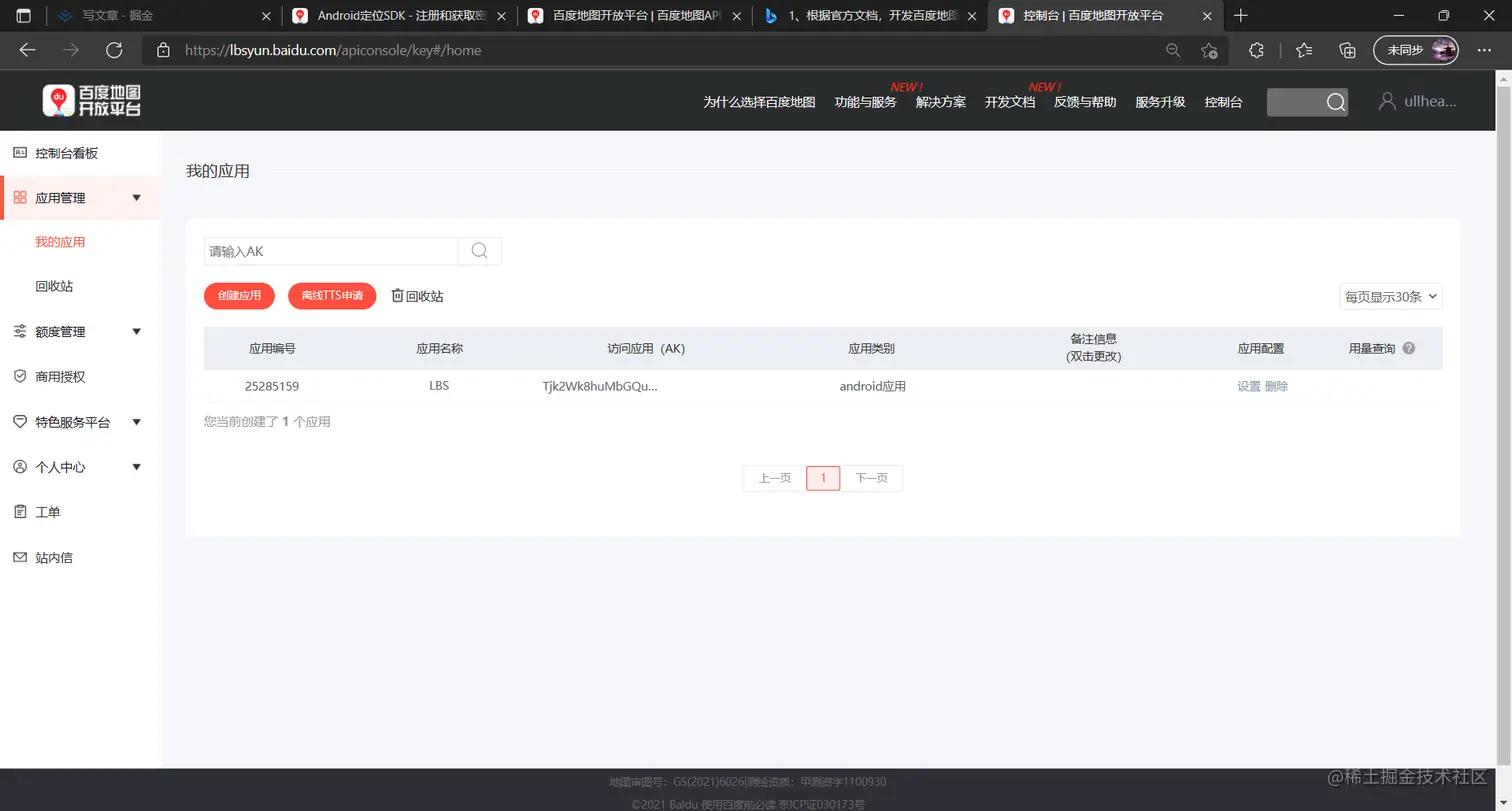Click the Baidu Map Open Platform logo
The image size is (1512, 811).
click(91, 101)
